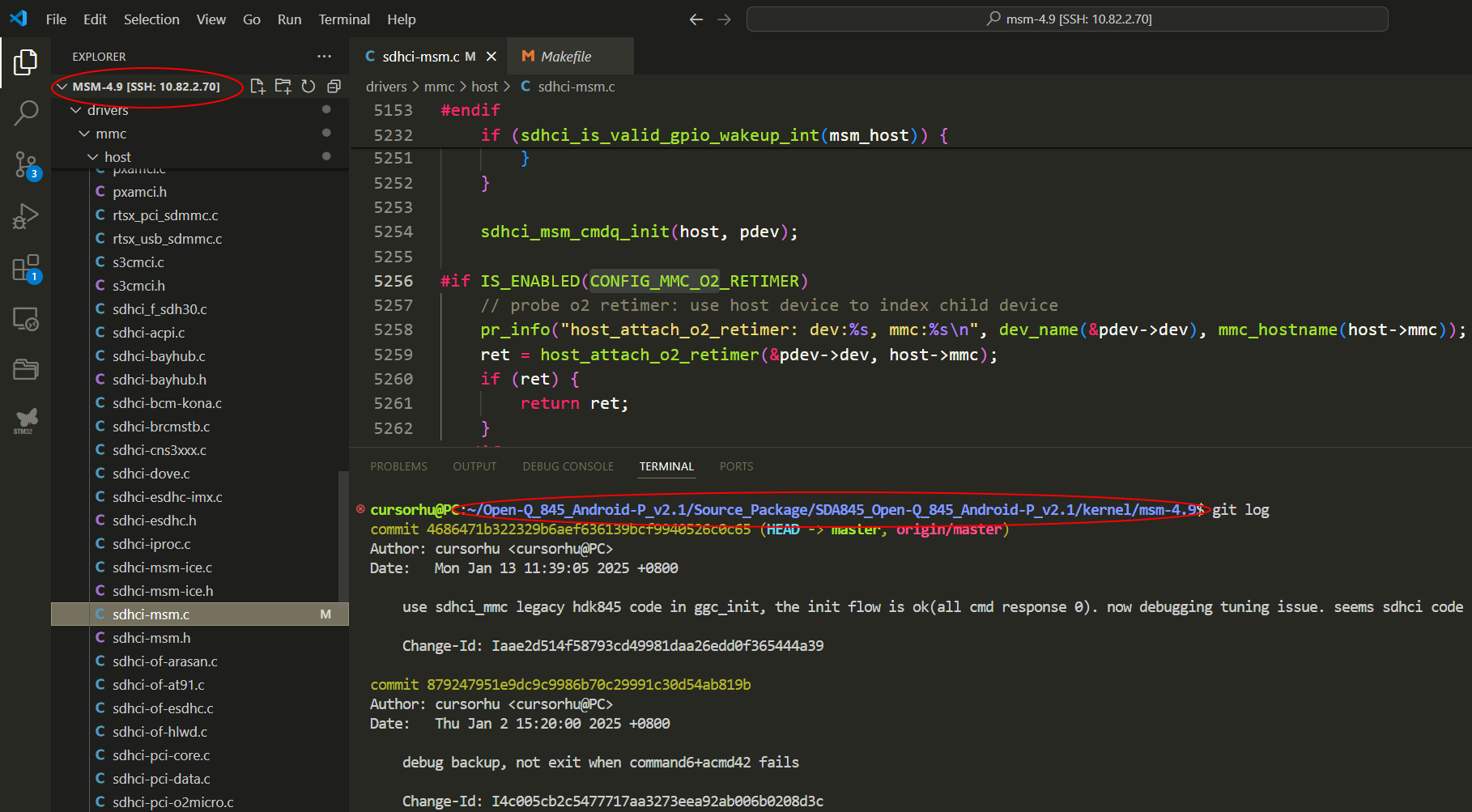Click the Explorer file list scrollbar
1472x812 pixels.
343,536
